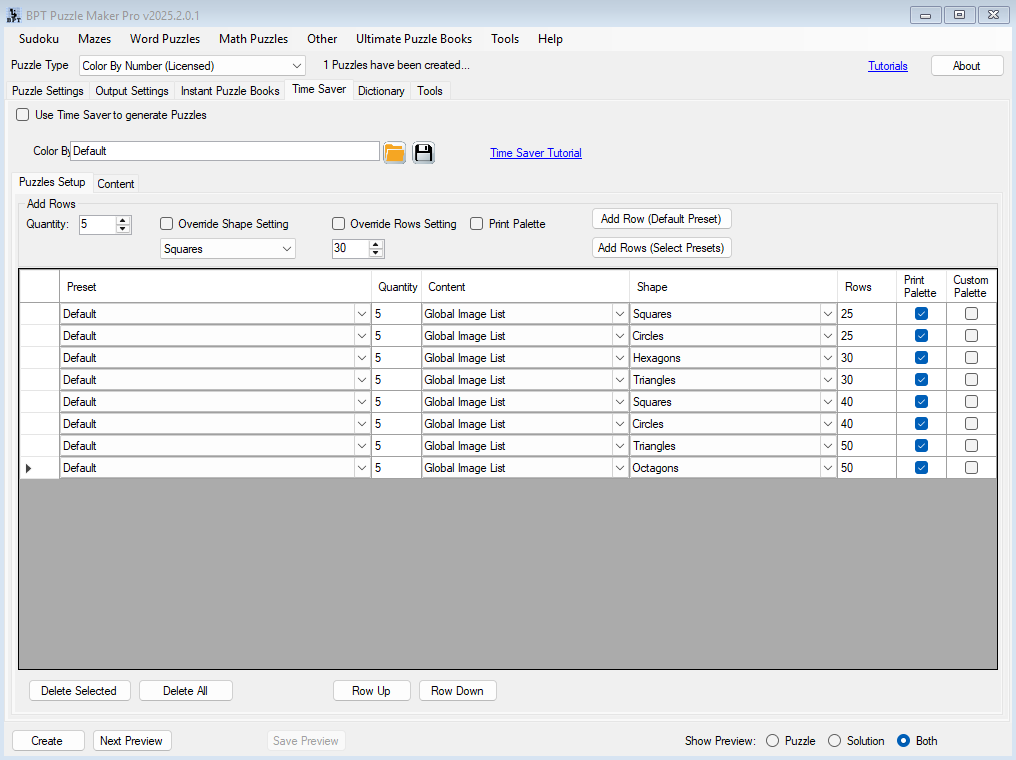Click Add Rows (Select Presets) button
1016x760 pixels.
point(661,248)
